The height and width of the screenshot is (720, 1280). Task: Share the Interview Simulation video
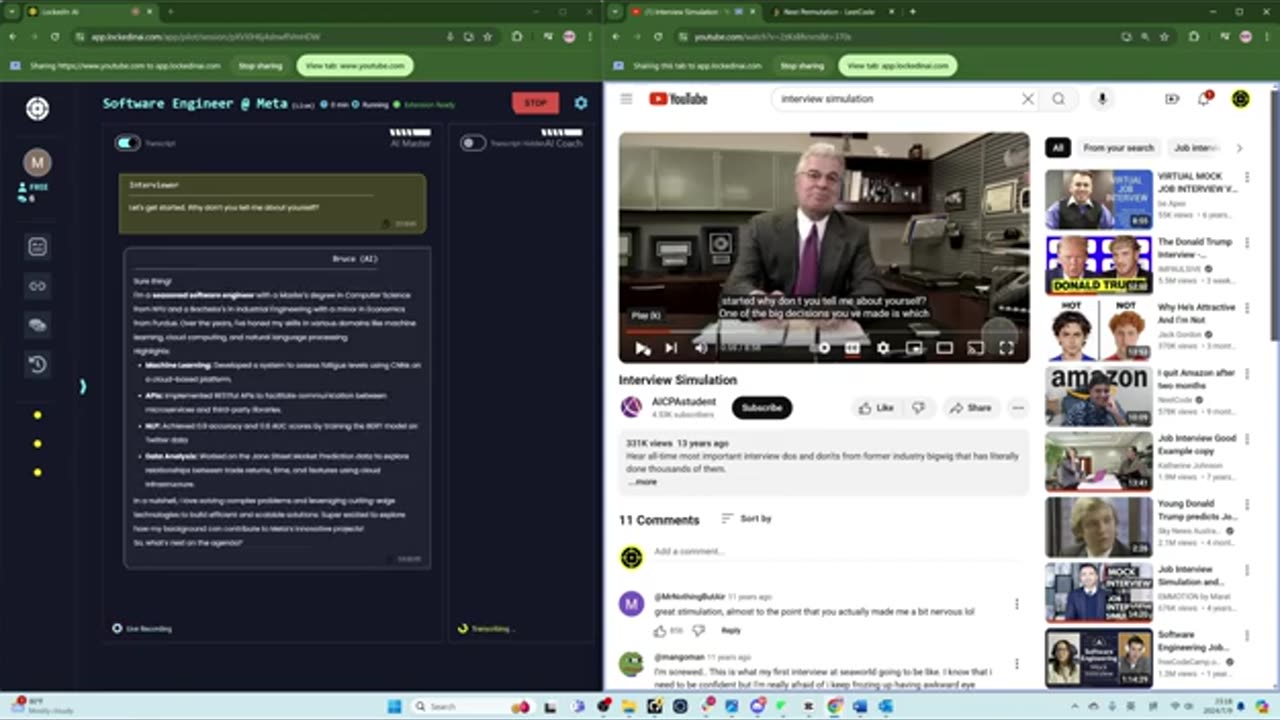click(x=970, y=407)
